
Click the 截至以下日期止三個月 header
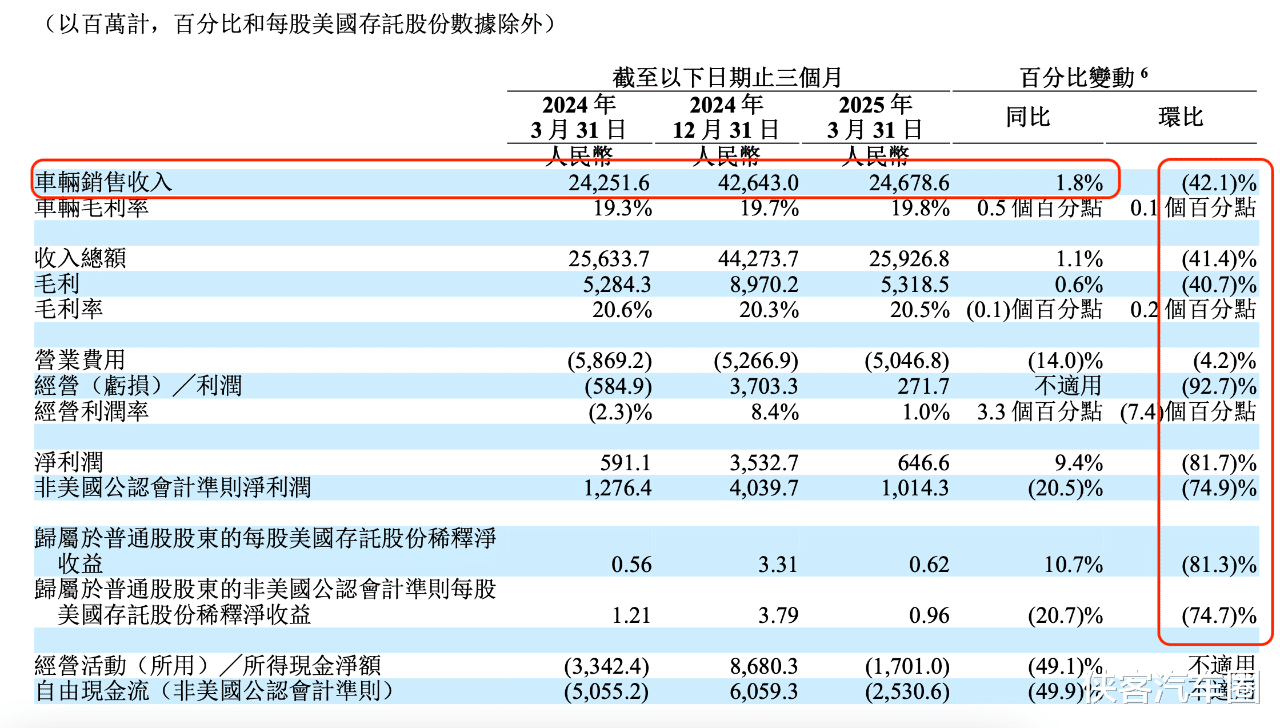coord(728,77)
